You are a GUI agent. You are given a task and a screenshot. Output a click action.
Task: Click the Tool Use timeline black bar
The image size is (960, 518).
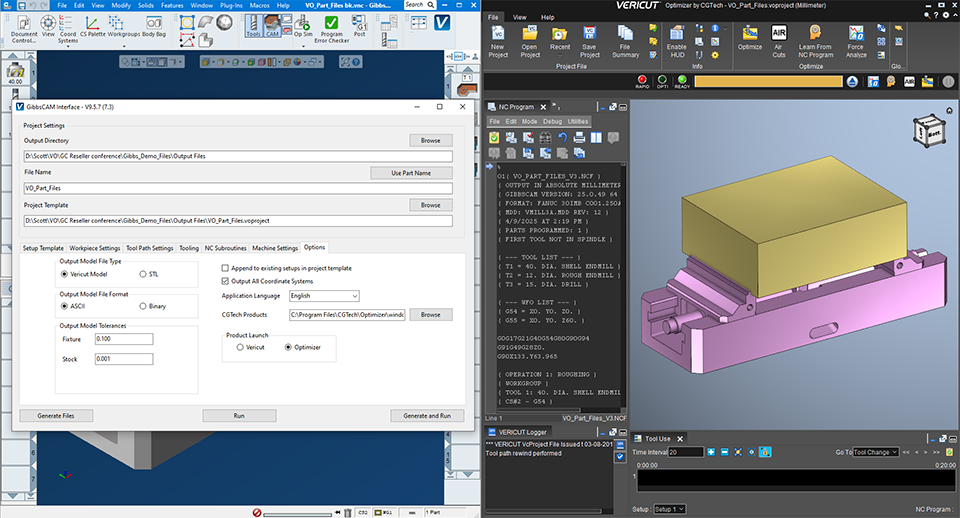click(x=796, y=481)
